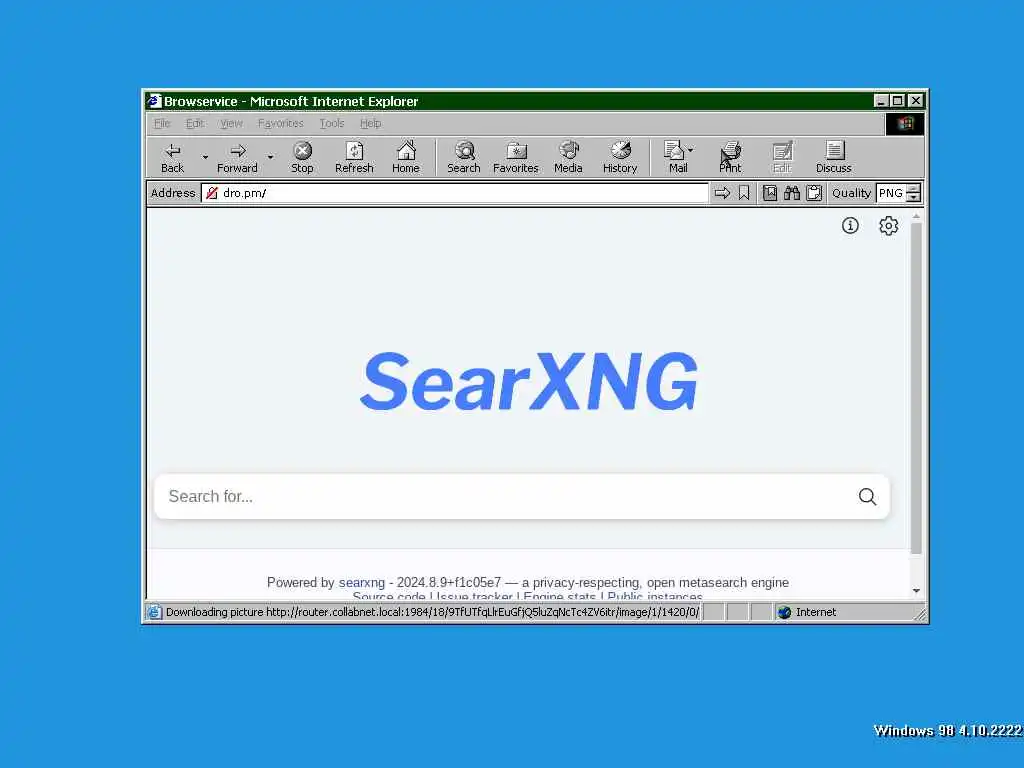Minimize the Internet Explorer window
The image size is (1024, 768).
[x=882, y=101]
